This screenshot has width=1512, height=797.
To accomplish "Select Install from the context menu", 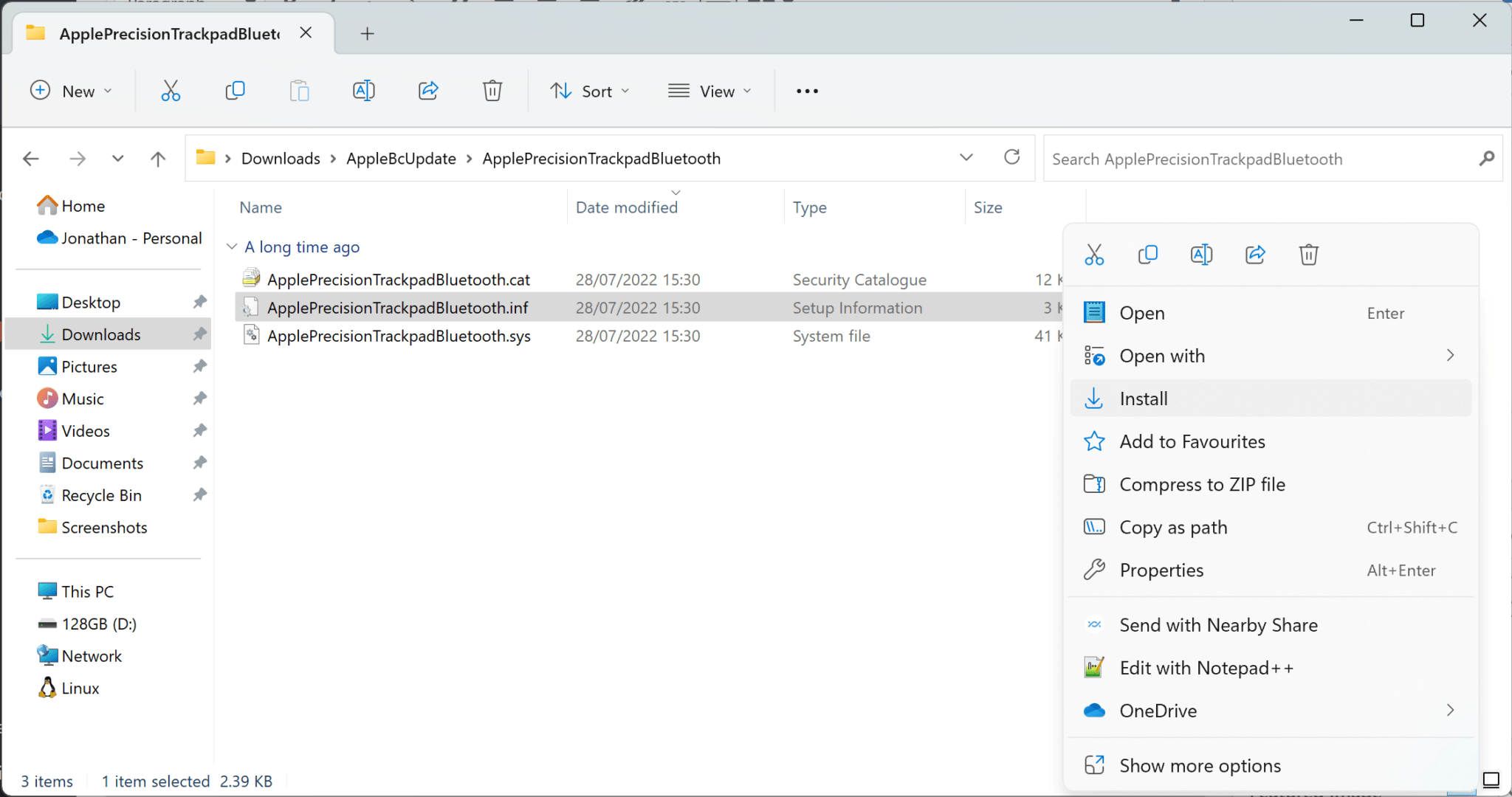I will click(1144, 398).
